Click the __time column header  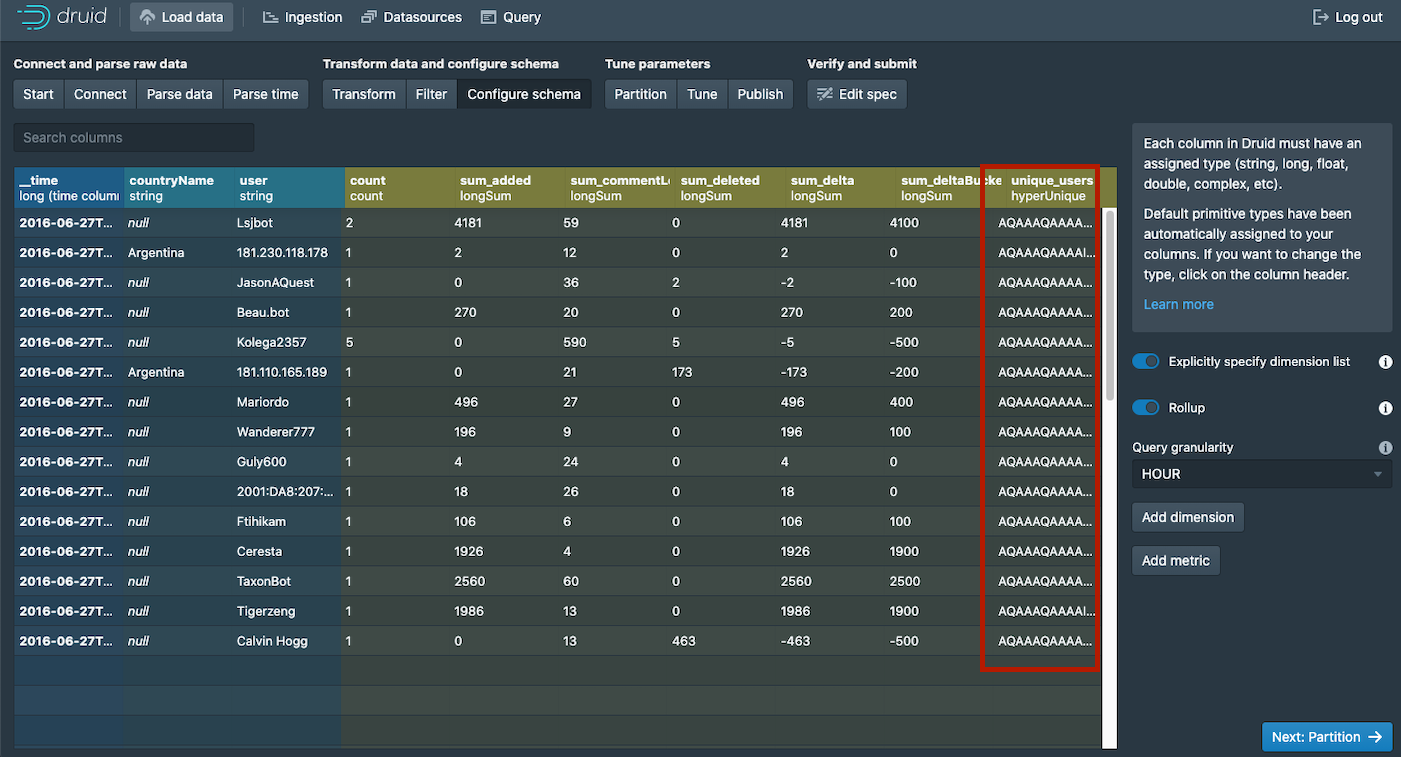click(69, 188)
